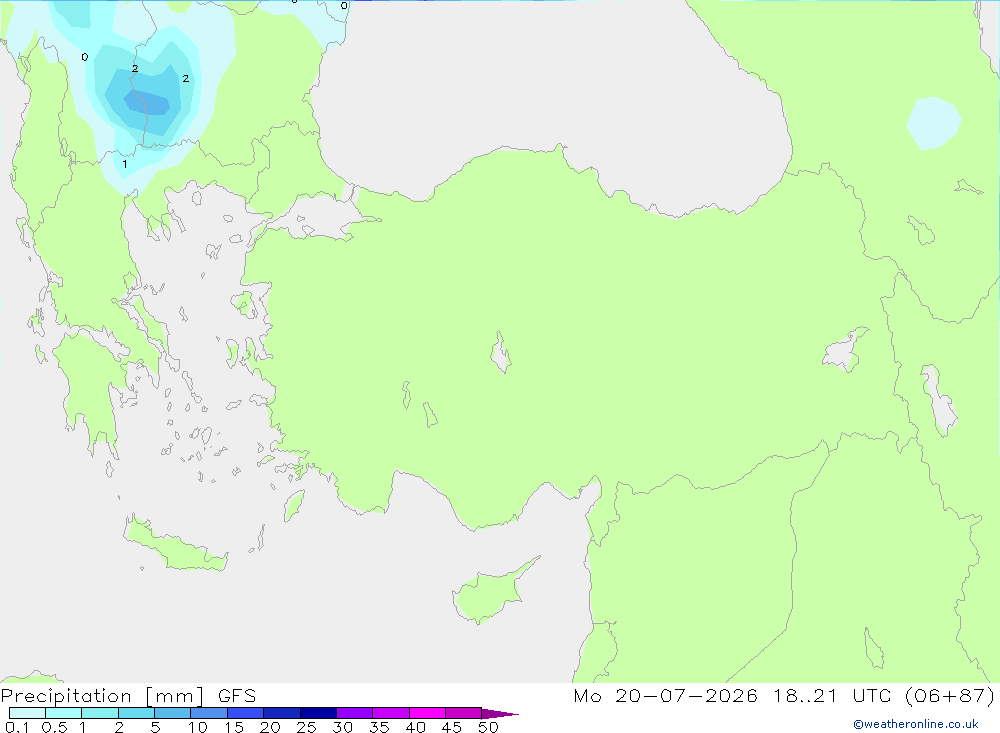Pick the 30–35 mm violet legend swatch
The width and height of the screenshot is (1000, 733).
[355, 713]
